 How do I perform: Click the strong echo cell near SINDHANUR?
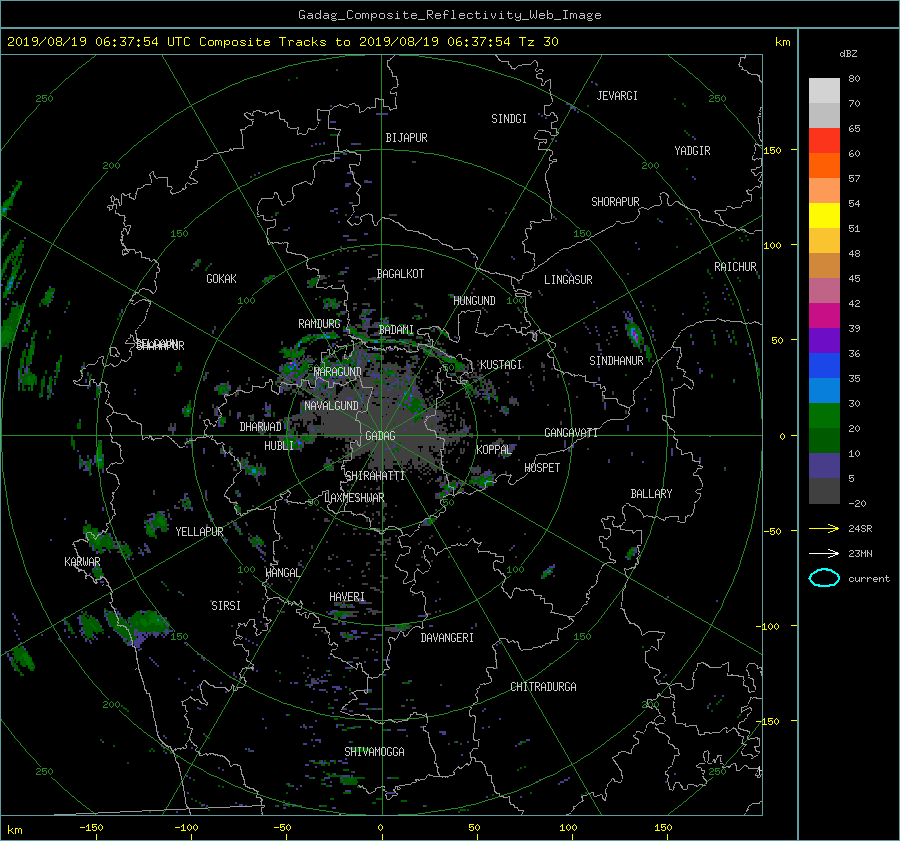(634, 334)
